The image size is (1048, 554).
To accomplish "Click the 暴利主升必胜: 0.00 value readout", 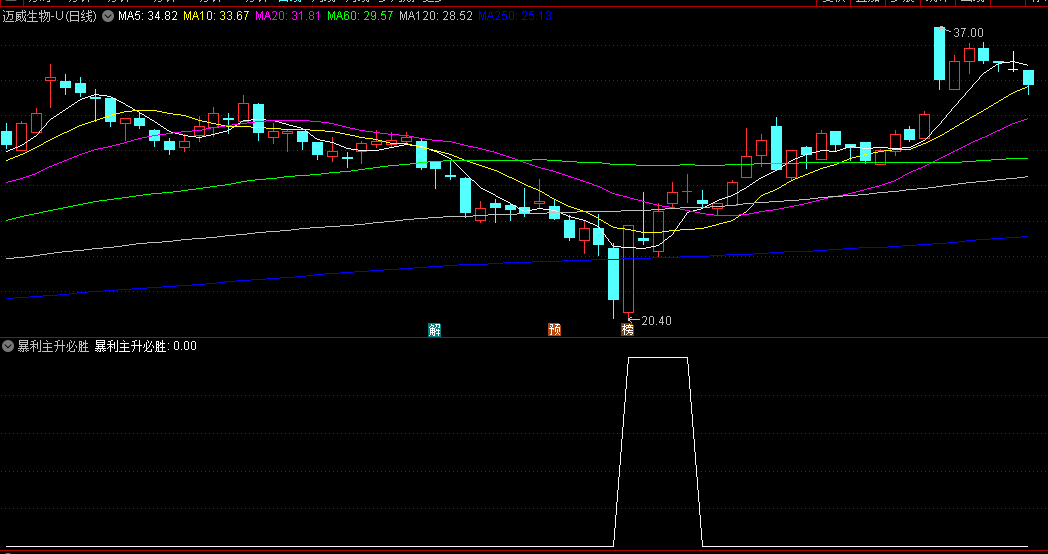I will pyautogui.click(x=146, y=346).
